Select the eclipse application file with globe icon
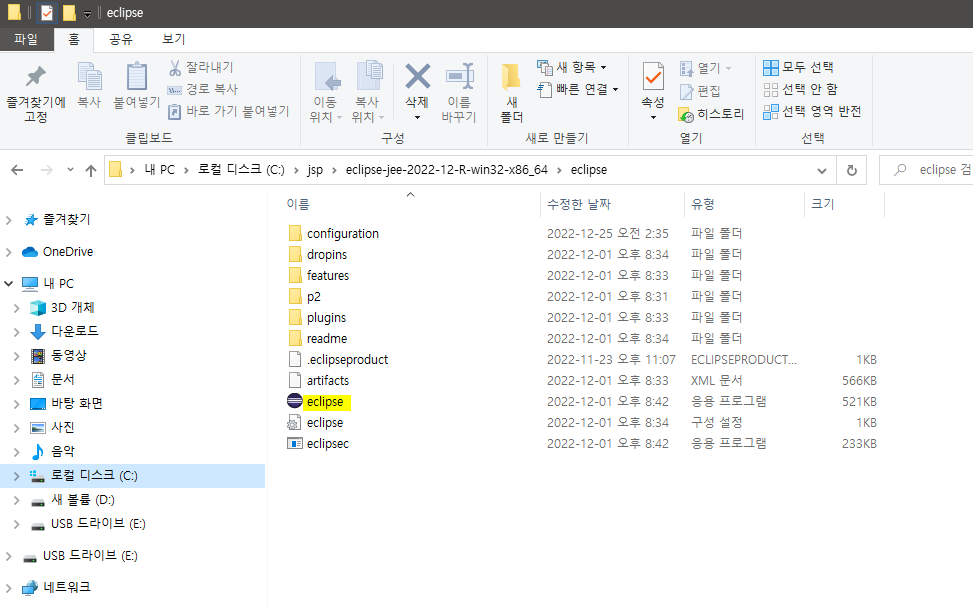Image resolution: width=973 pixels, height=610 pixels. point(325,401)
